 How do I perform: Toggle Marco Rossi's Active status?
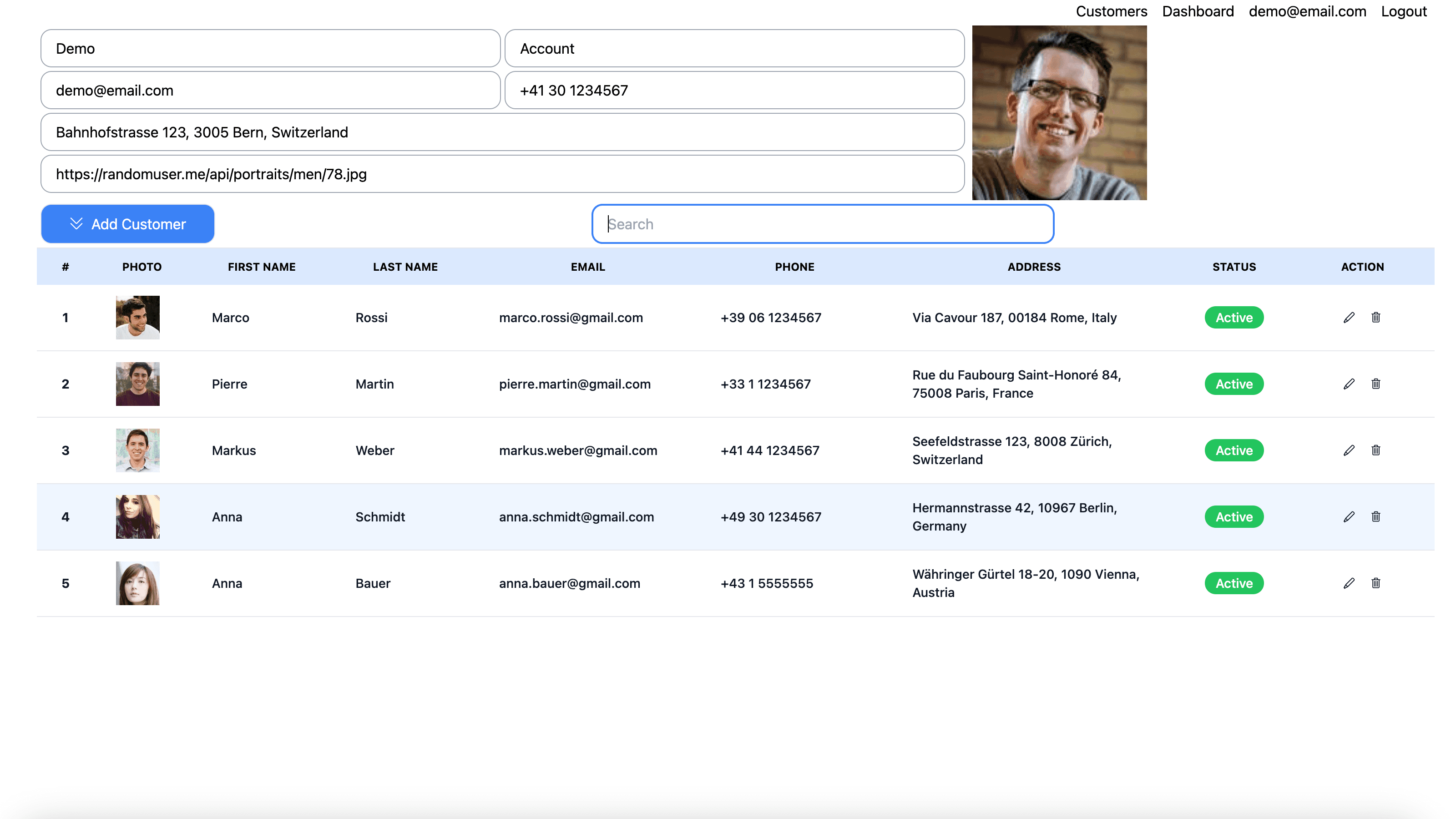[x=1234, y=317]
